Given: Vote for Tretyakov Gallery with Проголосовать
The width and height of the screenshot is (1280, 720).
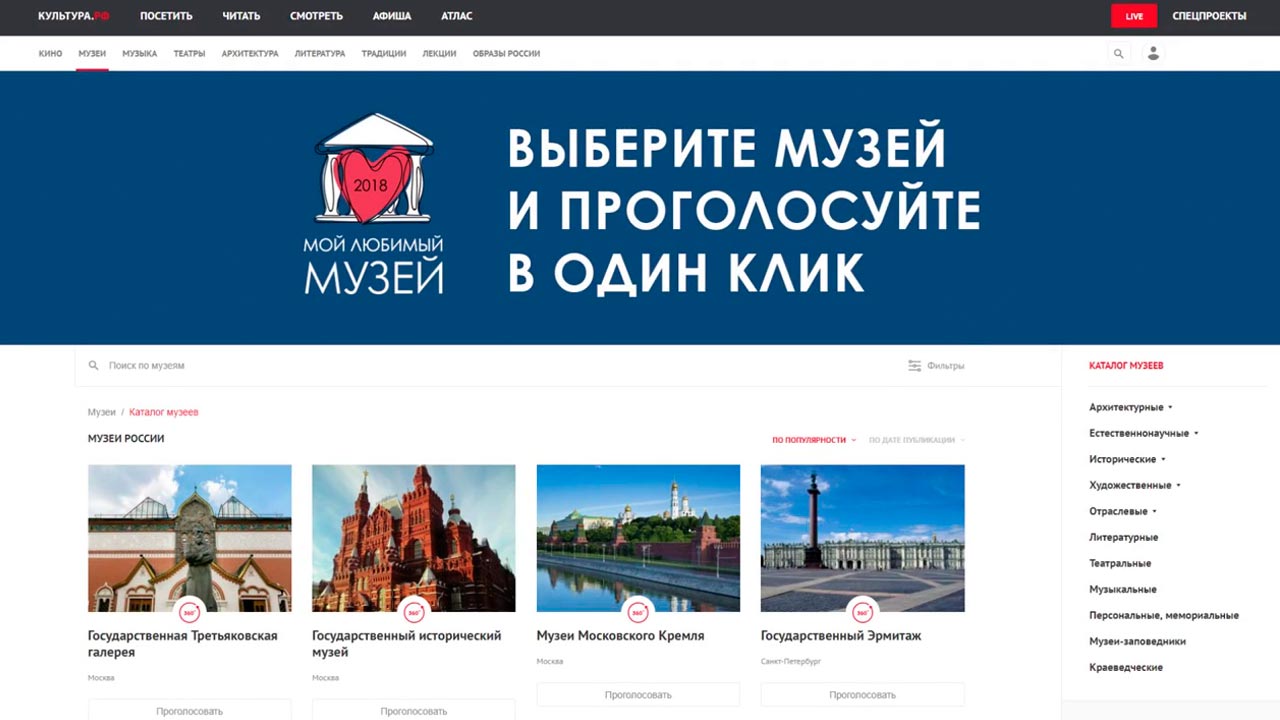Looking at the screenshot, I should click(x=190, y=710).
